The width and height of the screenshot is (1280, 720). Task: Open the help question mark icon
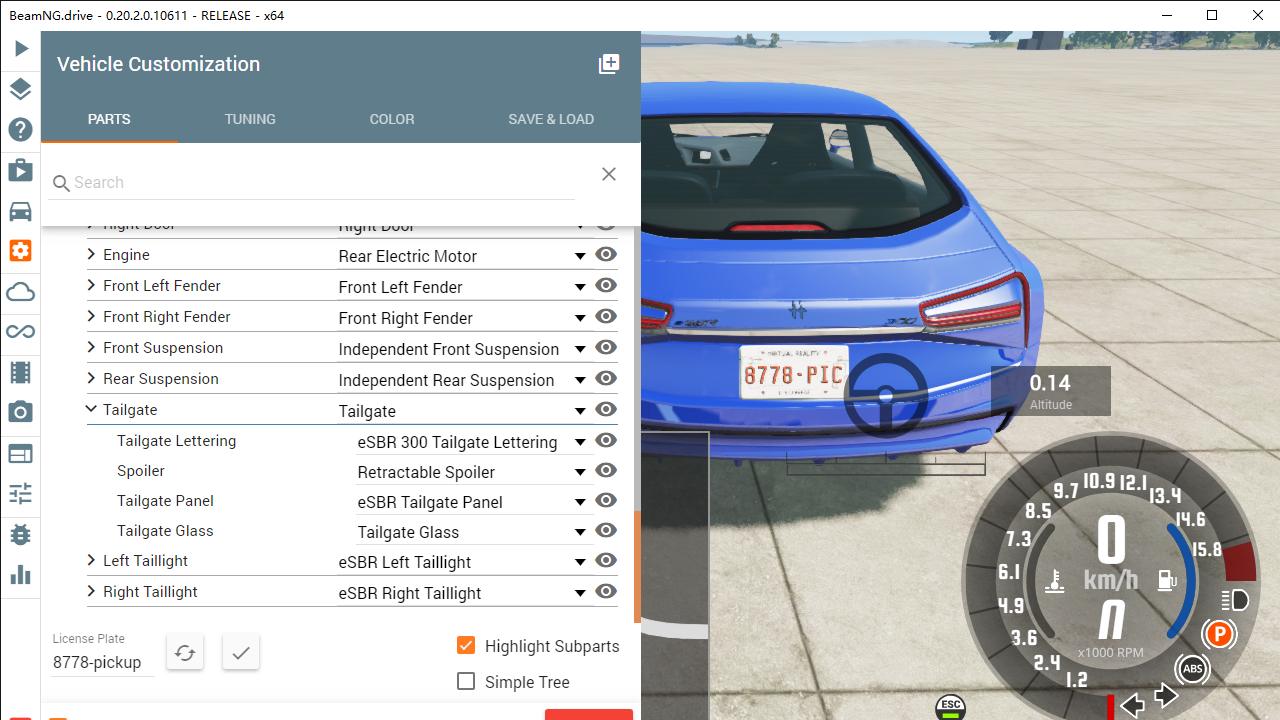21,129
